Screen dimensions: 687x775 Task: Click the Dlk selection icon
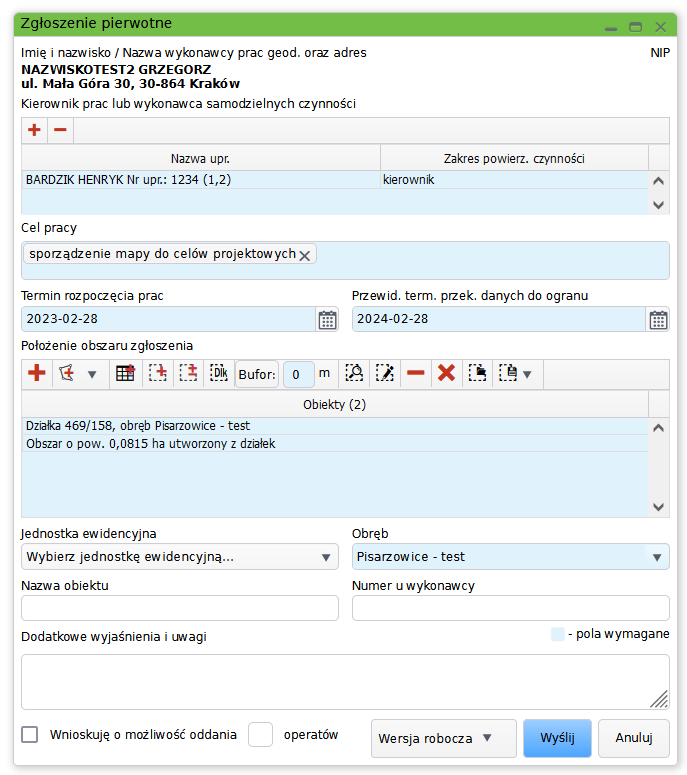click(x=218, y=373)
